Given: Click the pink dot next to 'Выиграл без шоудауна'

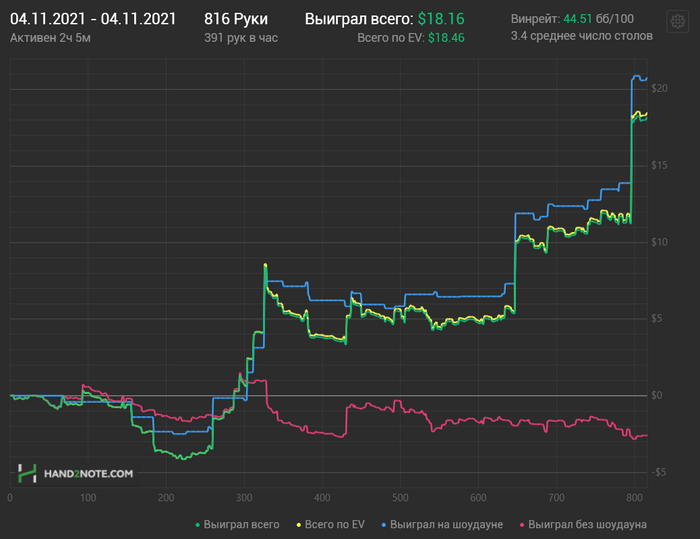Looking at the screenshot, I should click(522, 525).
